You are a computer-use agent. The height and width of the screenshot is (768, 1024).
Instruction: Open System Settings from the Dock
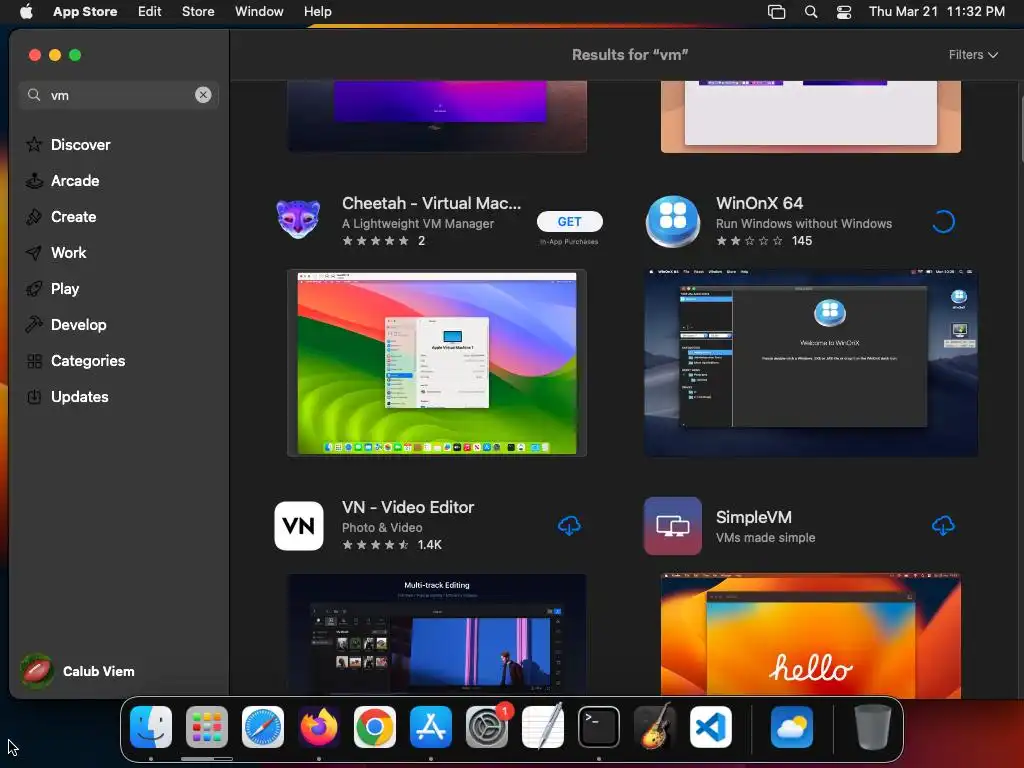(x=487, y=727)
